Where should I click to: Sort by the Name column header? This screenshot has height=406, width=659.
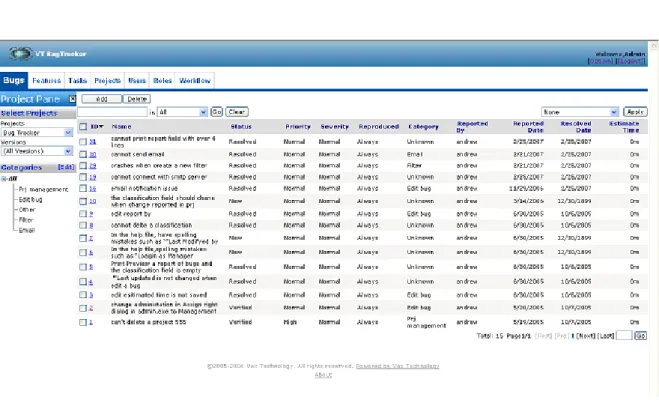pyautogui.click(x=121, y=127)
